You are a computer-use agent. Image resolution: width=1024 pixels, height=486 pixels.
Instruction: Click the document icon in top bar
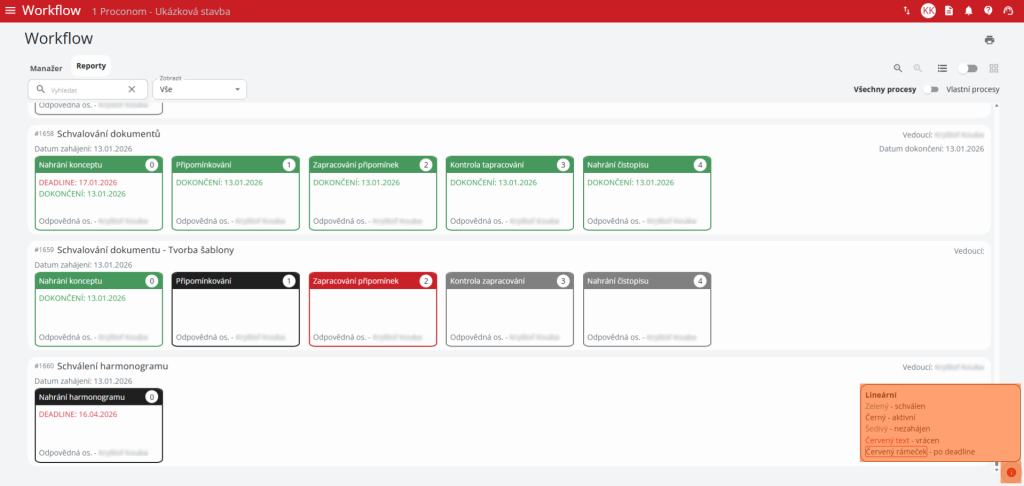[949, 11]
